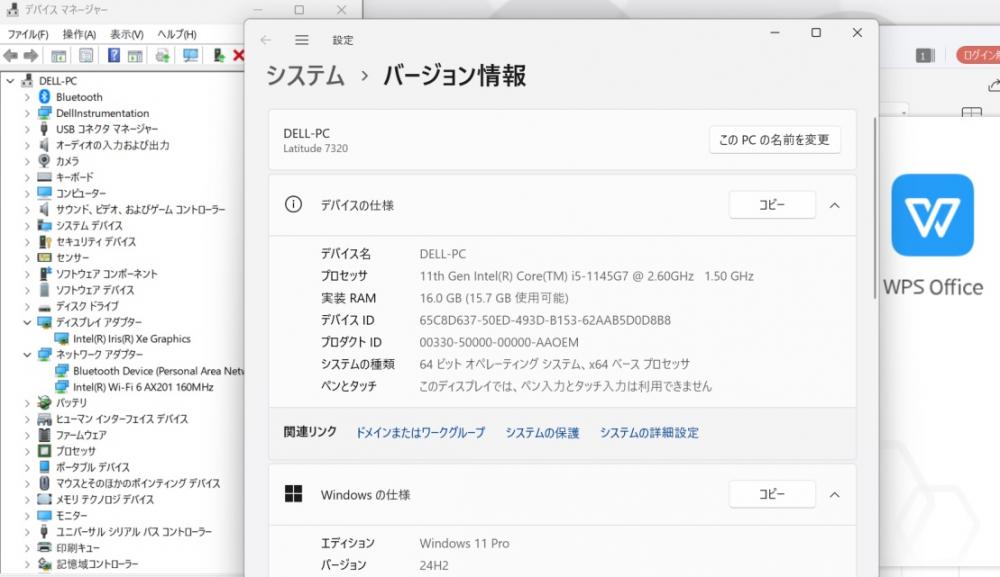1000x577 pixels.
Task: Collapse the ディスプレイ アダプター node
Action: [27, 322]
